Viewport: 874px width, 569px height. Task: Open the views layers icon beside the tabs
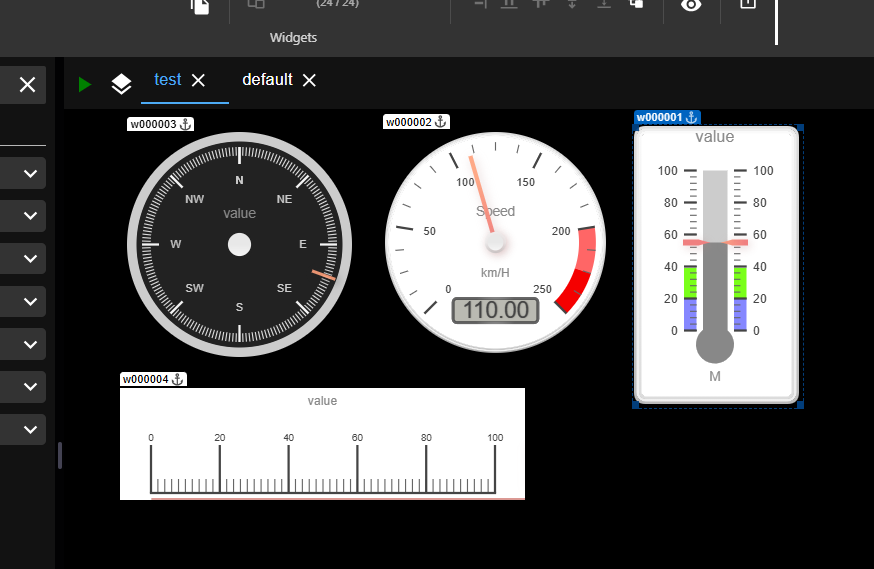coord(121,84)
